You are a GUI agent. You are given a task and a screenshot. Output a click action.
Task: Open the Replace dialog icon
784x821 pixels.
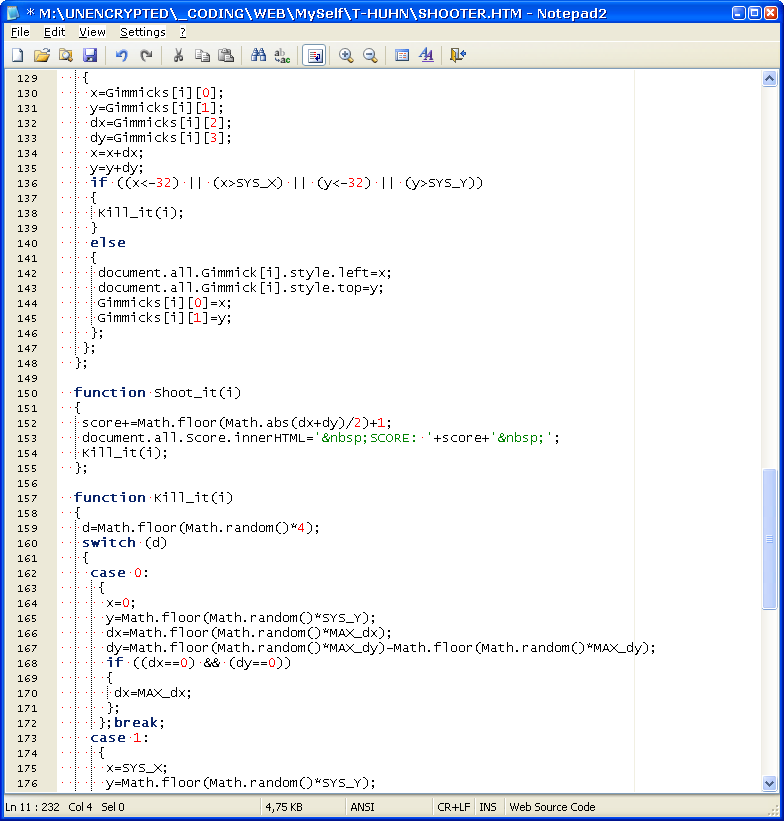[x=282, y=55]
